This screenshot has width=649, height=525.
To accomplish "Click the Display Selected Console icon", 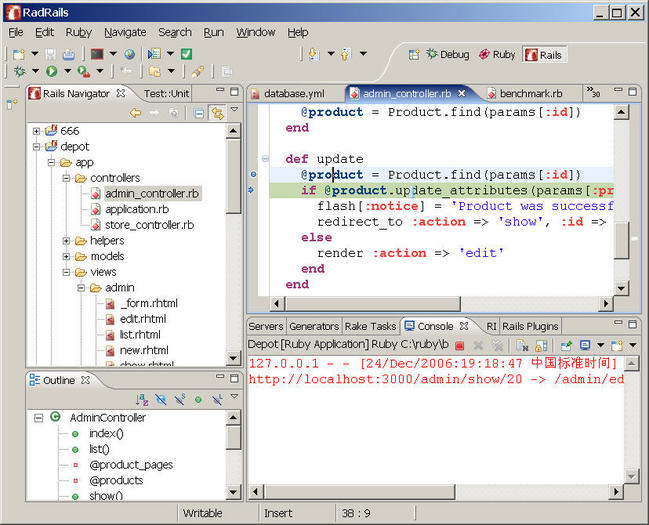I will (585, 345).
